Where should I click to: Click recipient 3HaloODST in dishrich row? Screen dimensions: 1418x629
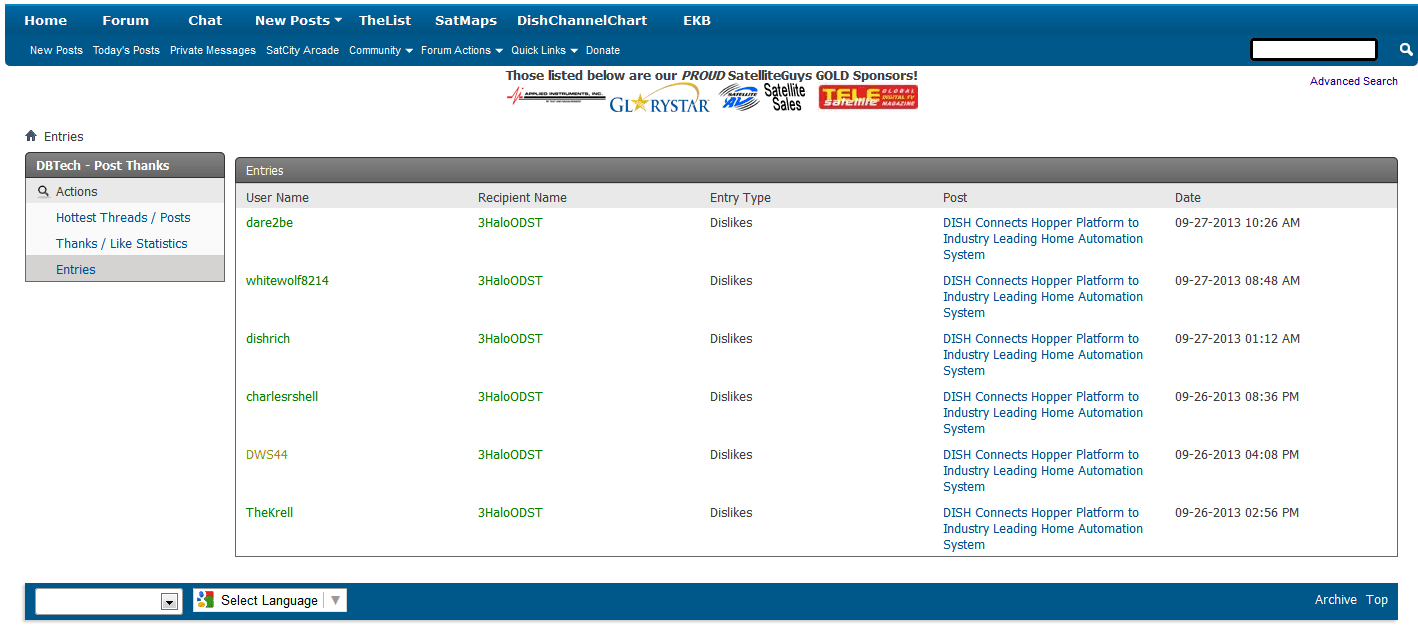pyautogui.click(x=510, y=338)
